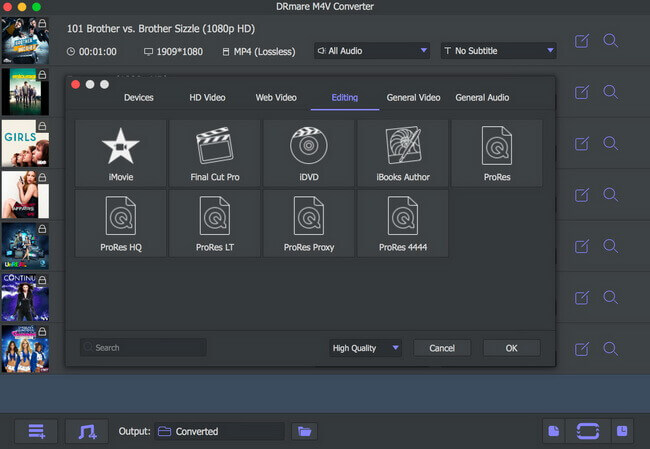The width and height of the screenshot is (650, 449).
Task: Open the edit icon in the Entourage row
Action: point(582,92)
